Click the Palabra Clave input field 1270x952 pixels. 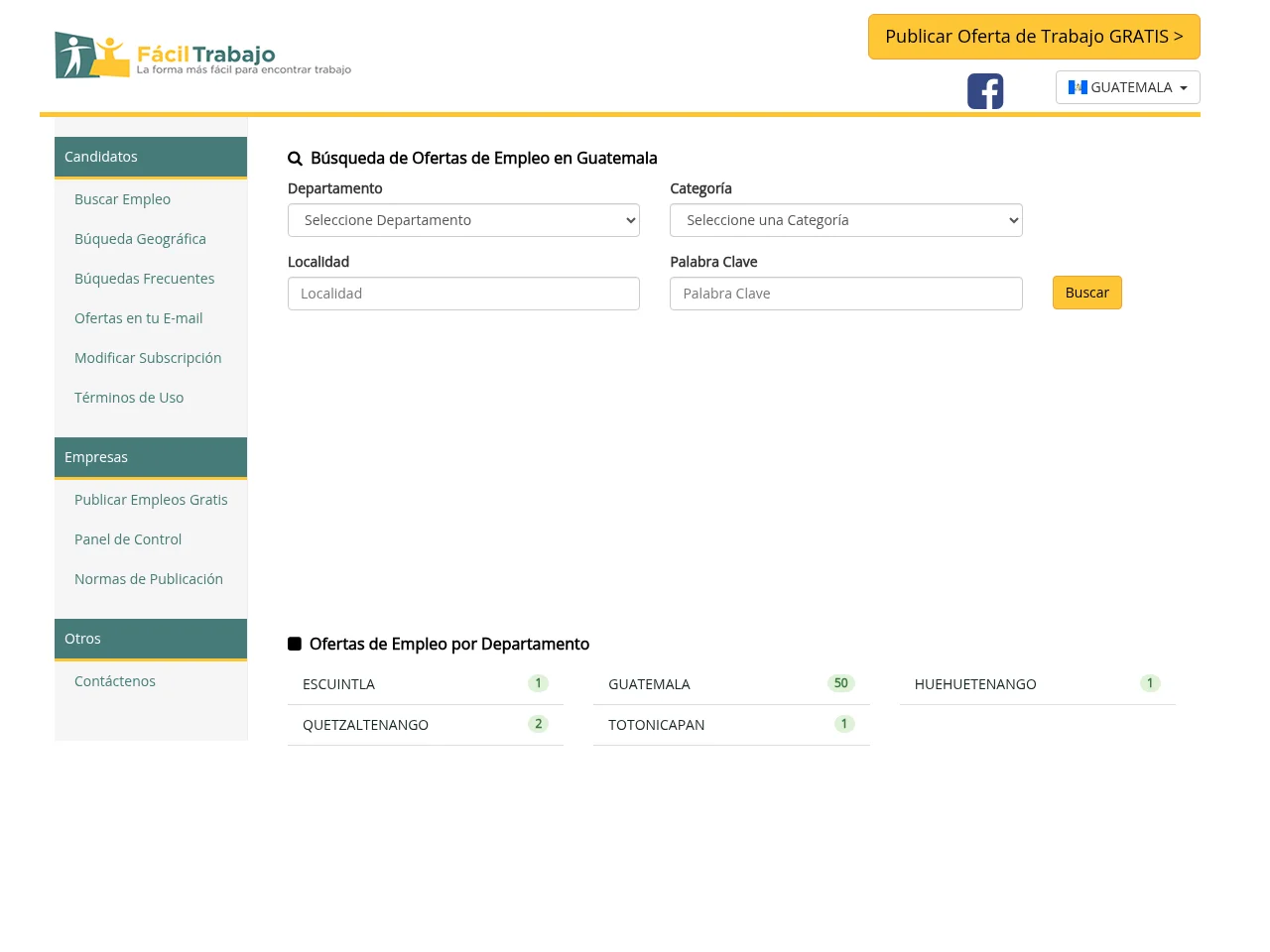point(846,294)
